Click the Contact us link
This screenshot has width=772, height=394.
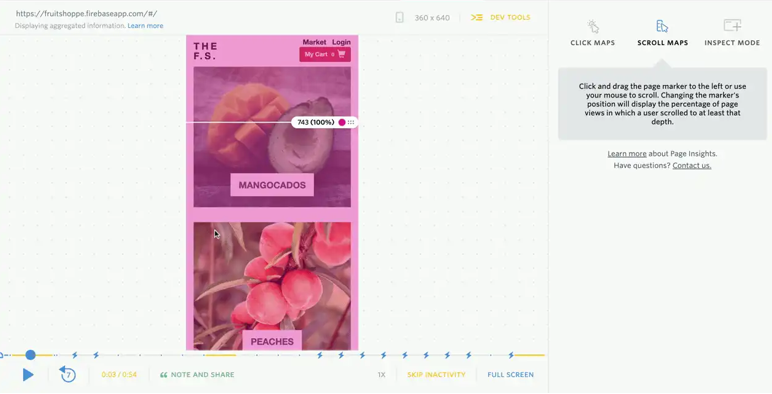coord(692,165)
